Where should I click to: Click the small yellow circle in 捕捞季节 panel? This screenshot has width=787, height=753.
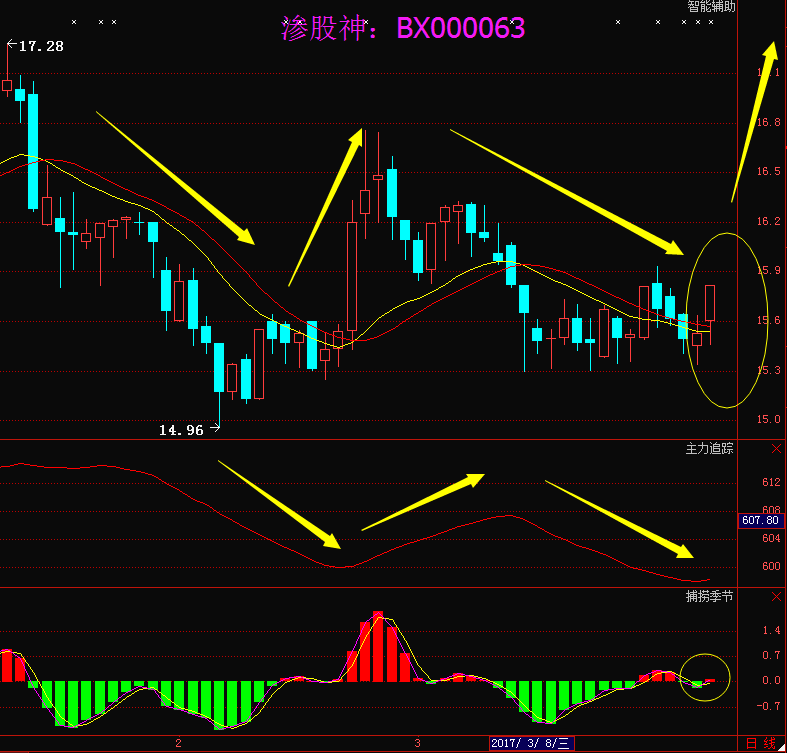coord(704,677)
